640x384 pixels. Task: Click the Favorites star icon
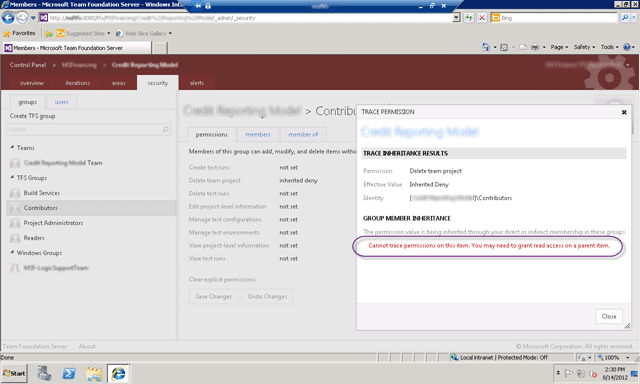point(7,33)
